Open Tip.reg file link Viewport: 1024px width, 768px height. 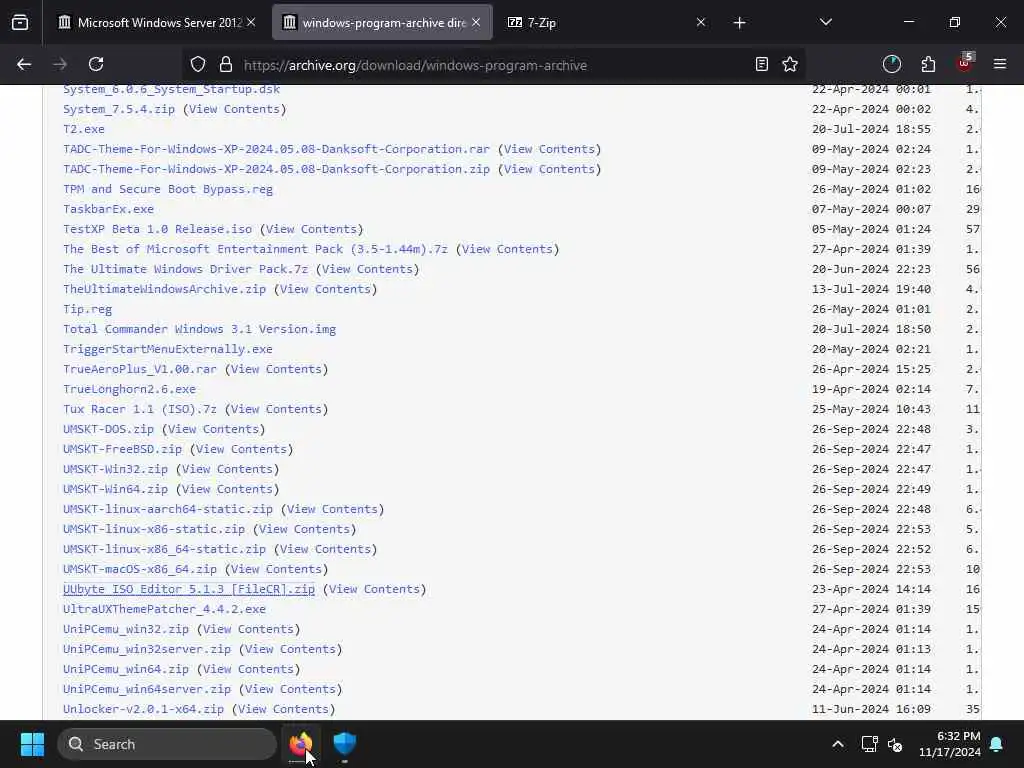88,310
